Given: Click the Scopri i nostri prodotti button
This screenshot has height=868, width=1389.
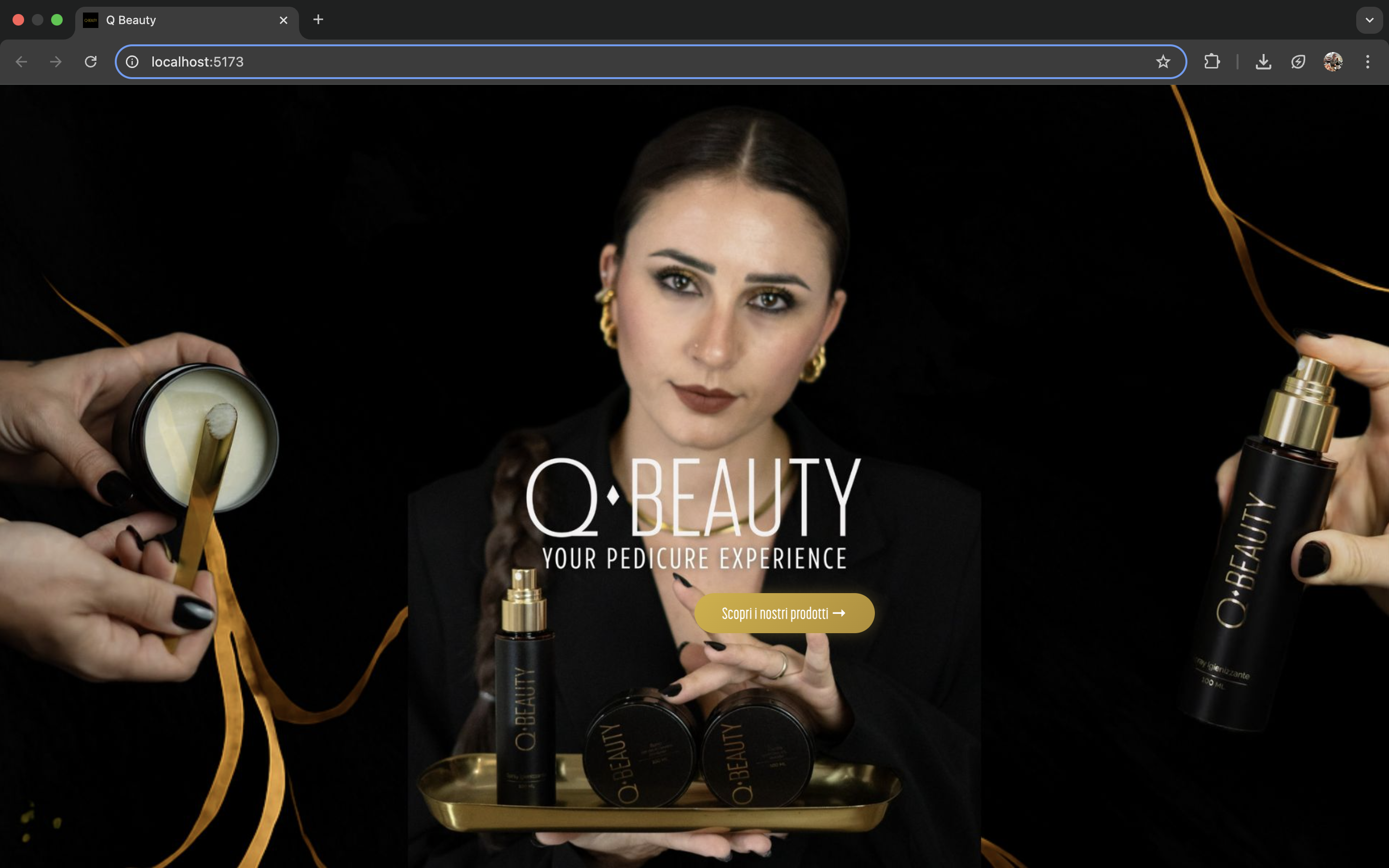Looking at the screenshot, I should click(784, 612).
